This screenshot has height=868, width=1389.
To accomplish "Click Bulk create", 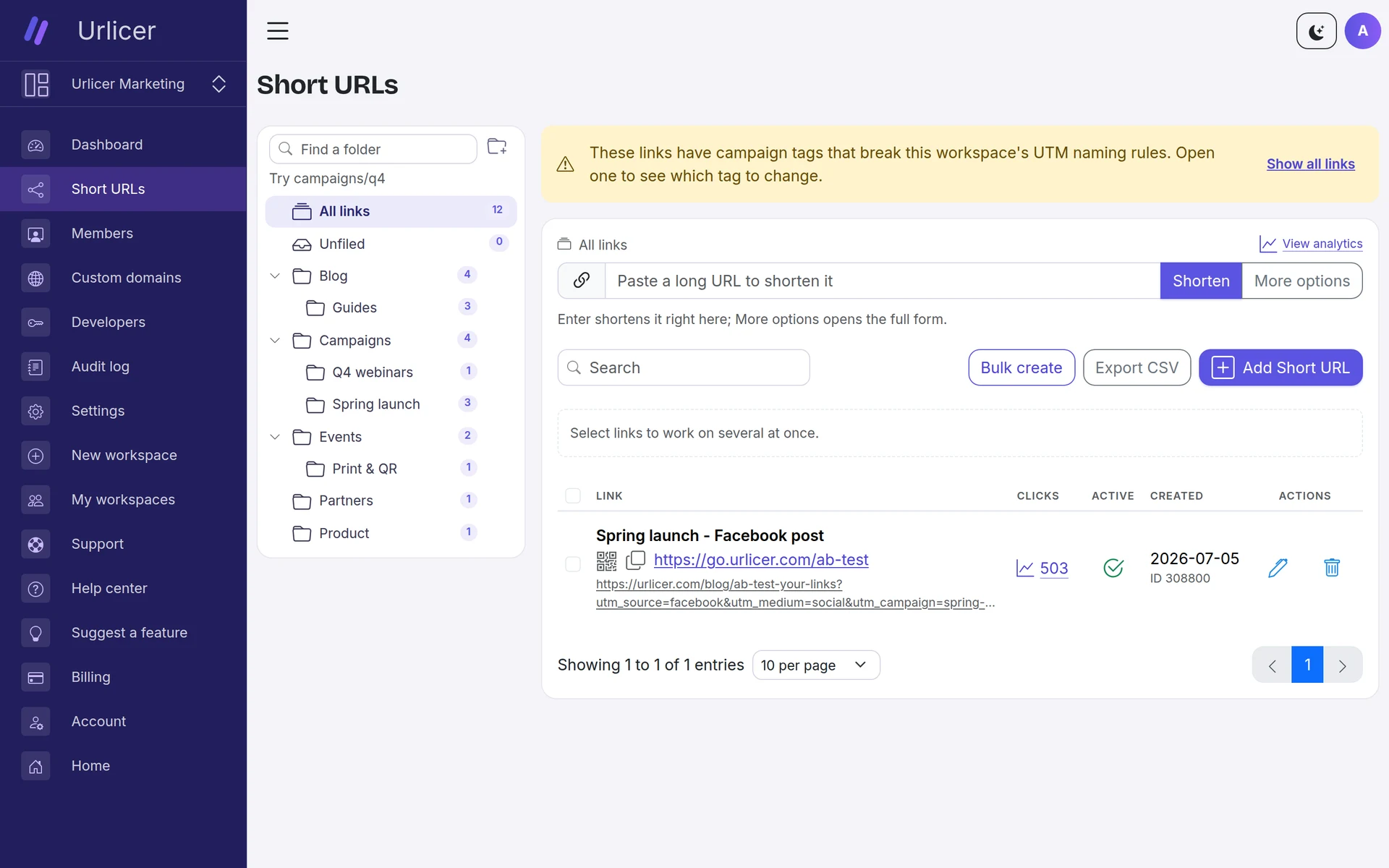I will pos(1021,367).
